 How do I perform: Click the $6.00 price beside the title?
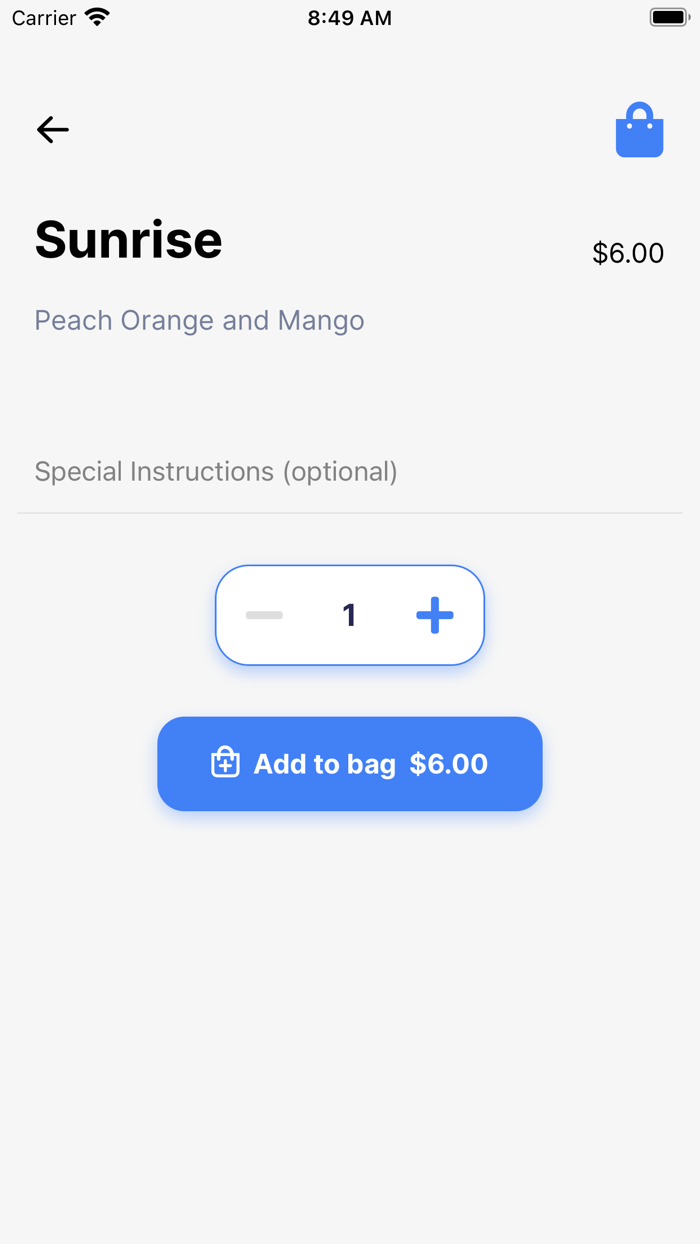click(x=628, y=253)
